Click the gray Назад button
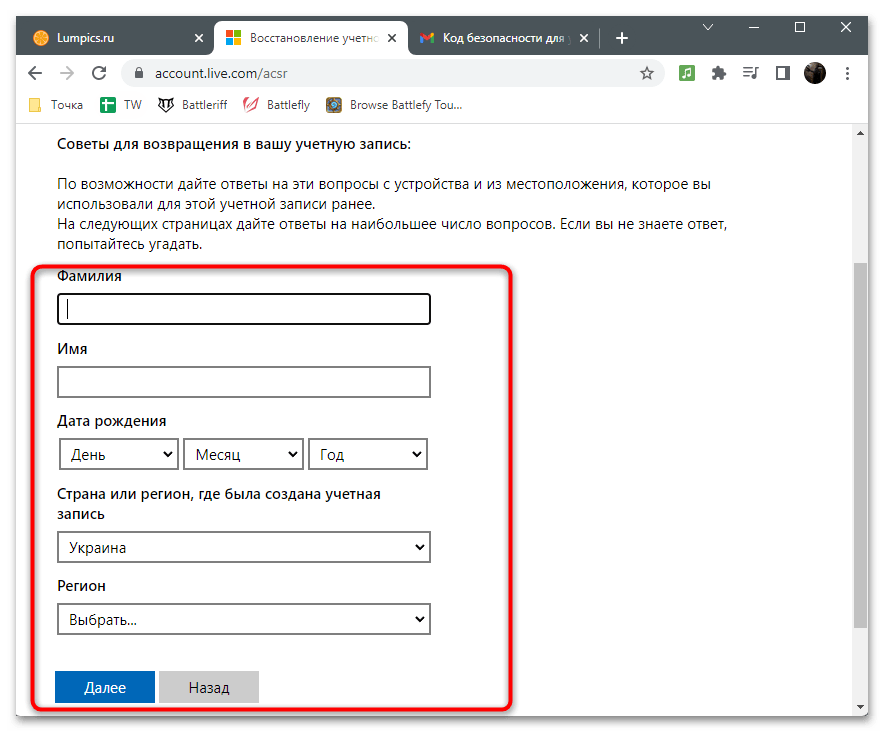 (209, 687)
